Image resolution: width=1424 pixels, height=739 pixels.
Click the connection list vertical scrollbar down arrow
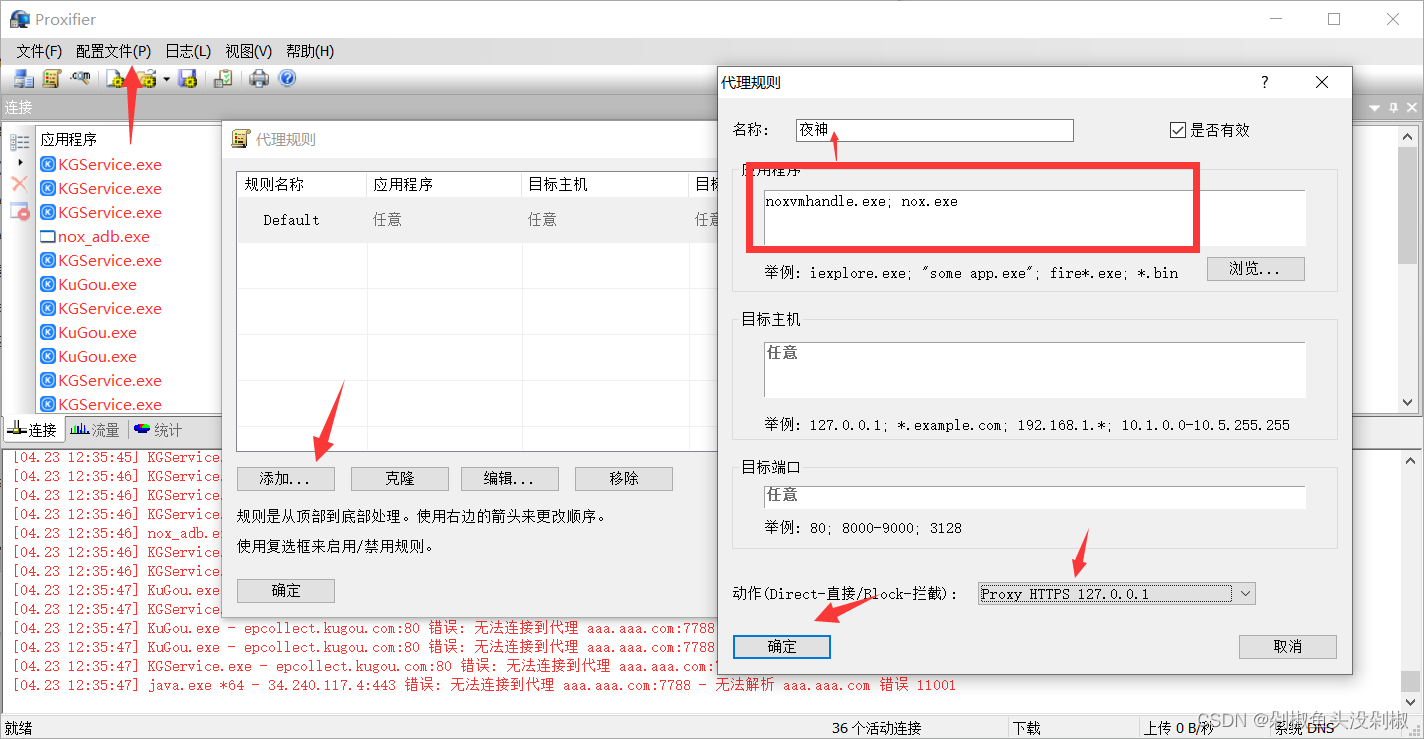pos(1407,402)
